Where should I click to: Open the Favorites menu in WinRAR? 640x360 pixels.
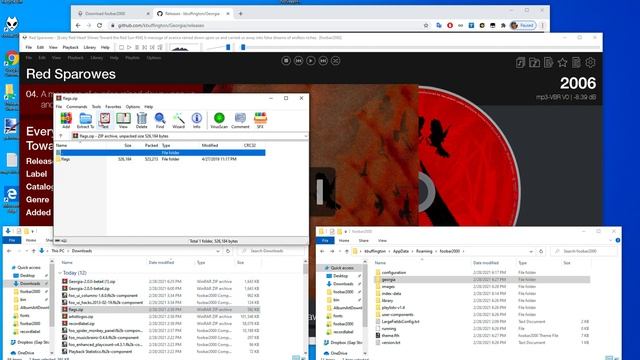click(x=113, y=107)
